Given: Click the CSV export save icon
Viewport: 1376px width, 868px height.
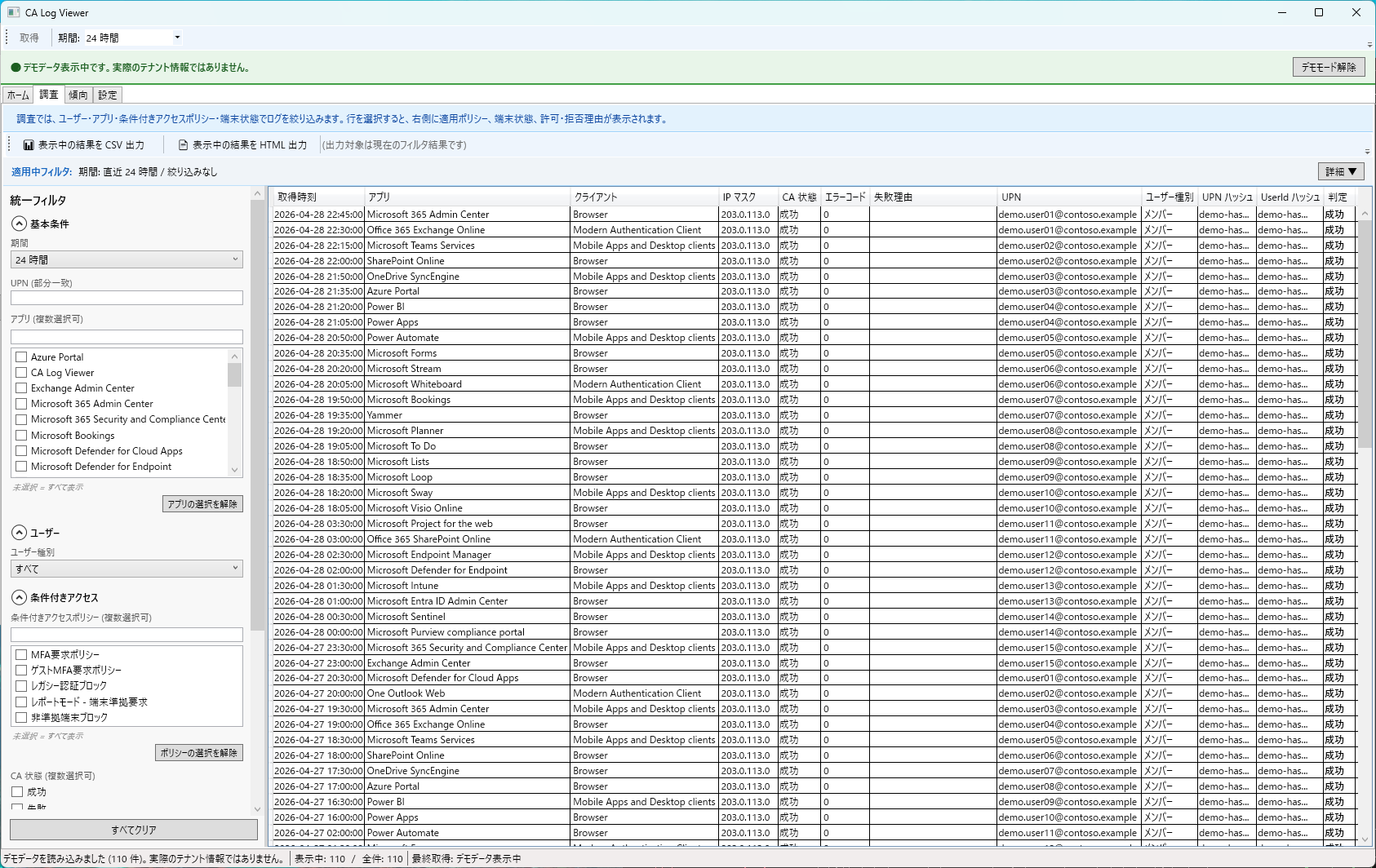Looking at the screenshot, I should coord(29,145).
